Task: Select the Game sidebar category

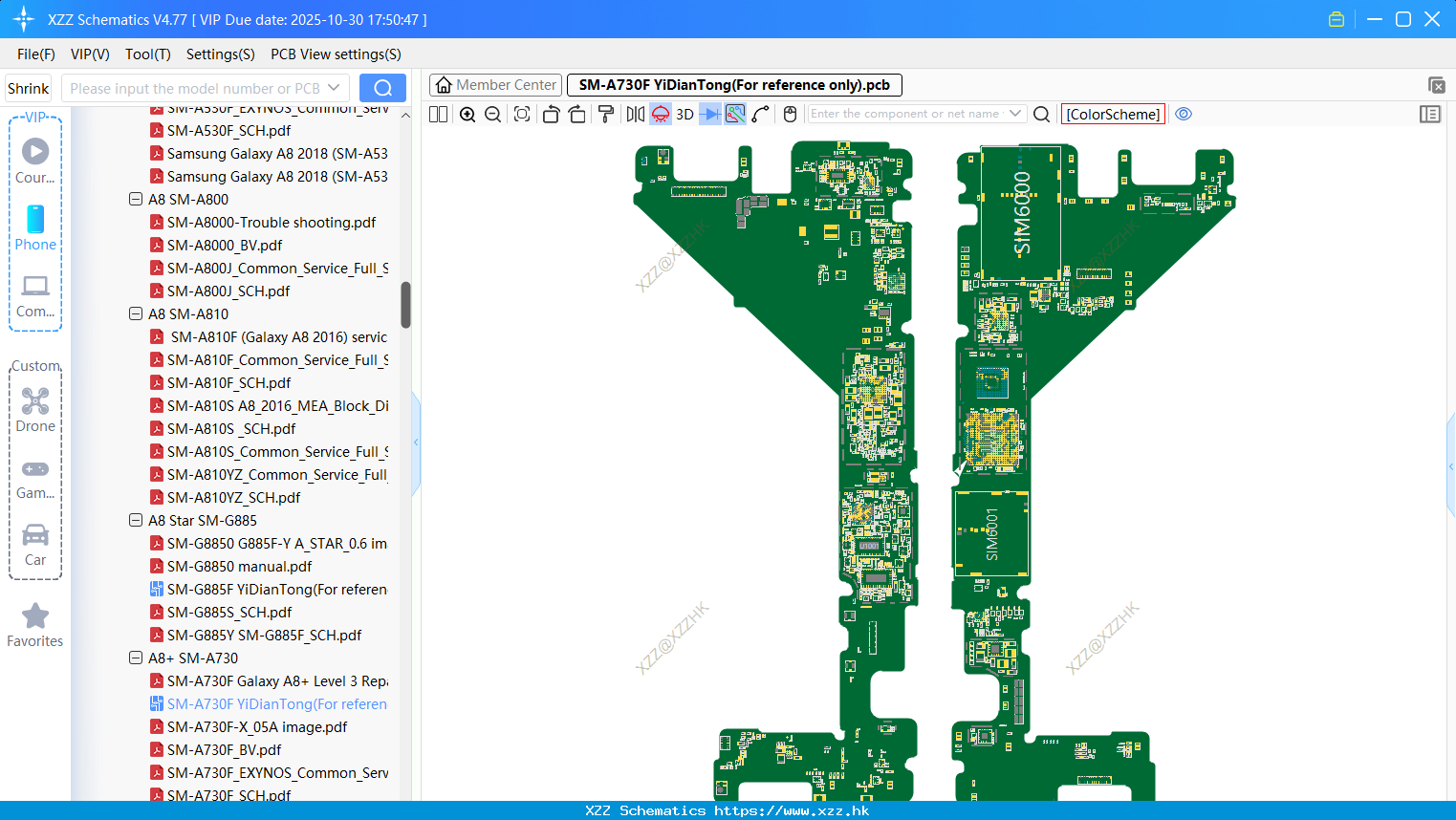Action: pos(35,478)
